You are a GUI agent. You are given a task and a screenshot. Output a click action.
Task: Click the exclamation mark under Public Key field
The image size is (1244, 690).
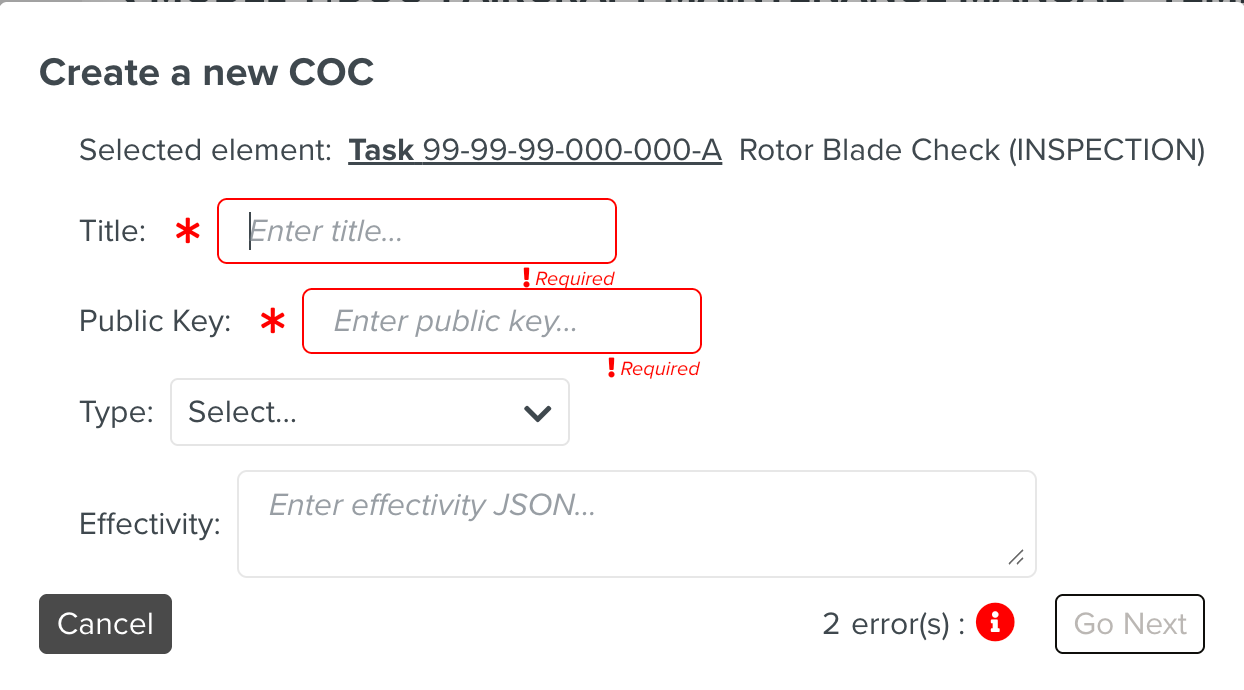(612, 368)
